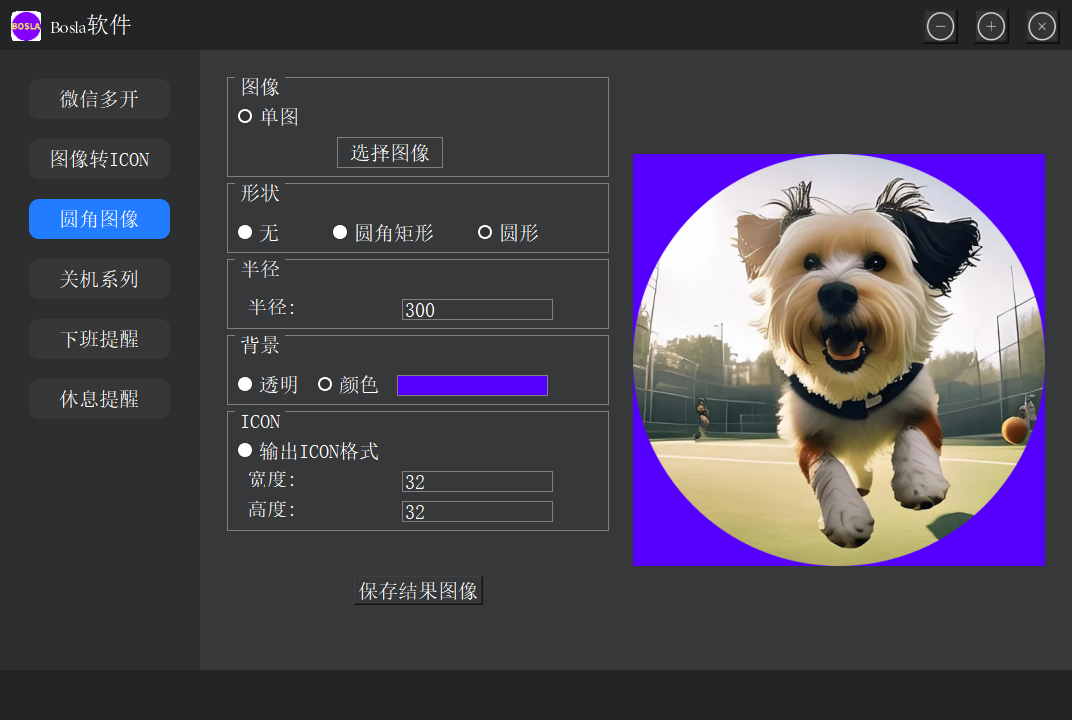Open the 关机系列 sidebar tab
Viewport: 1072px width, 720px height.
coord(99,279)
